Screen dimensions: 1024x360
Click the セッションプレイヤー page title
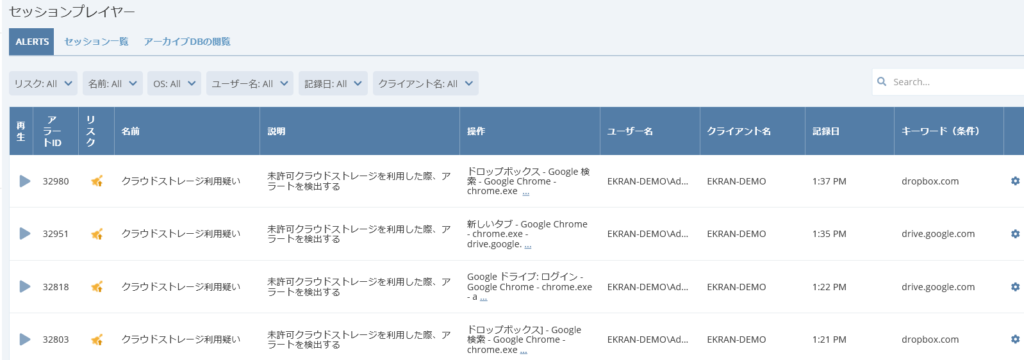pos(72,11)
